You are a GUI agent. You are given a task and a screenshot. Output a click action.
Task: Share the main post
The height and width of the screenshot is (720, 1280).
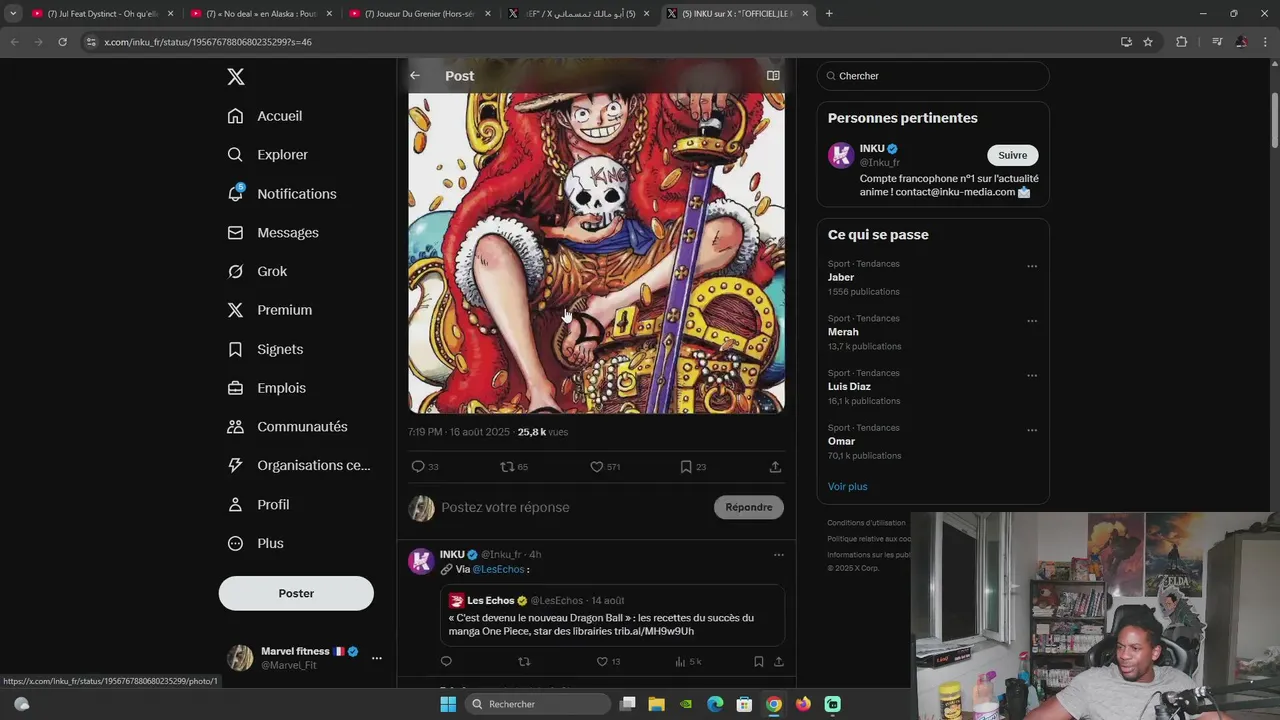(x=775, y=467)
